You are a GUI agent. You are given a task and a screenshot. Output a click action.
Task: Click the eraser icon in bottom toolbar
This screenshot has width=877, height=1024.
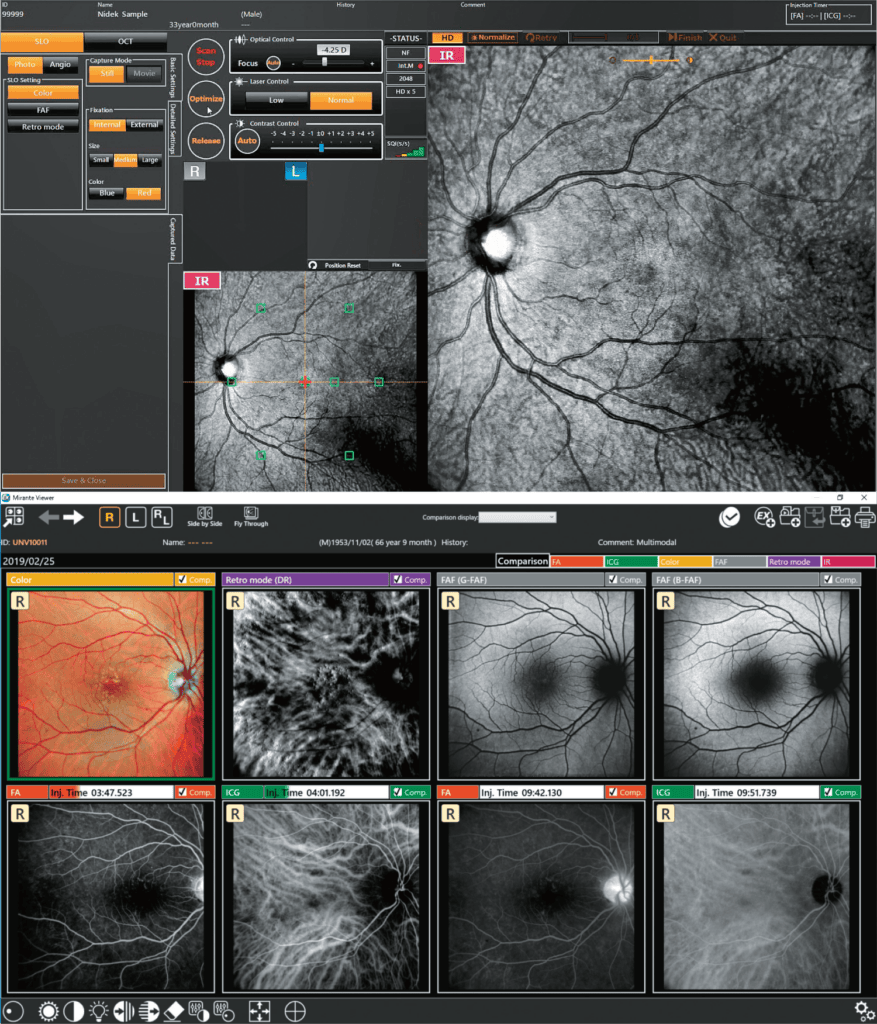tap(171, 1010)
